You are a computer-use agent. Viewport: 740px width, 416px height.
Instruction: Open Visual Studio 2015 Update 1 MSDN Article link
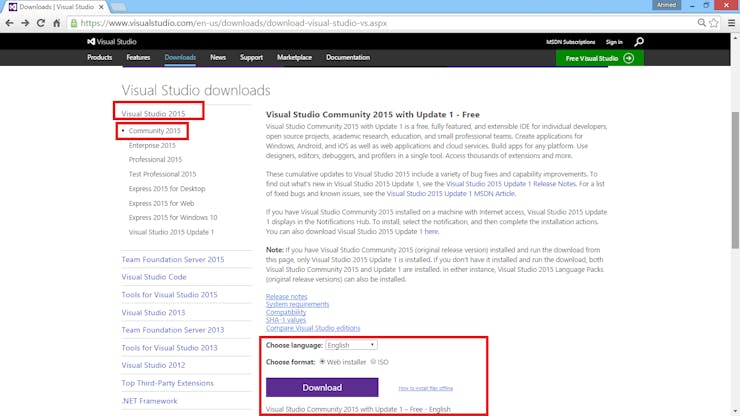coord(451,194)
